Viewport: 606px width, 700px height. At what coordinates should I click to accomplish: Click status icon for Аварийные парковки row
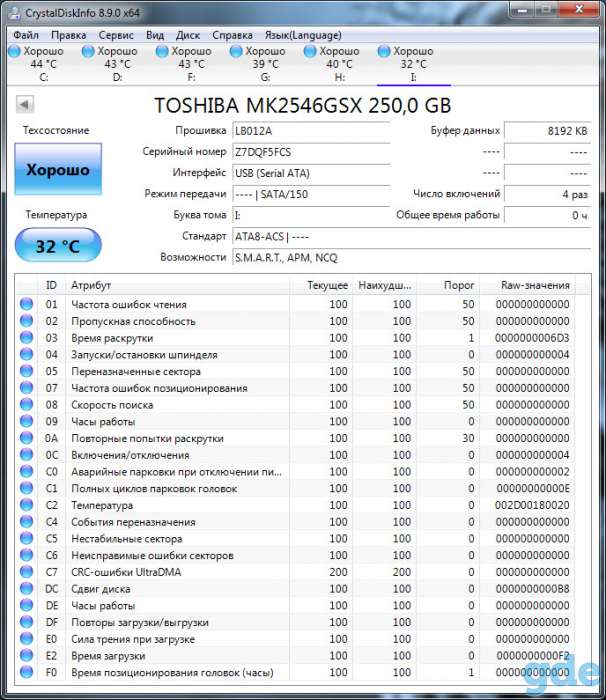tap(27, 471)
